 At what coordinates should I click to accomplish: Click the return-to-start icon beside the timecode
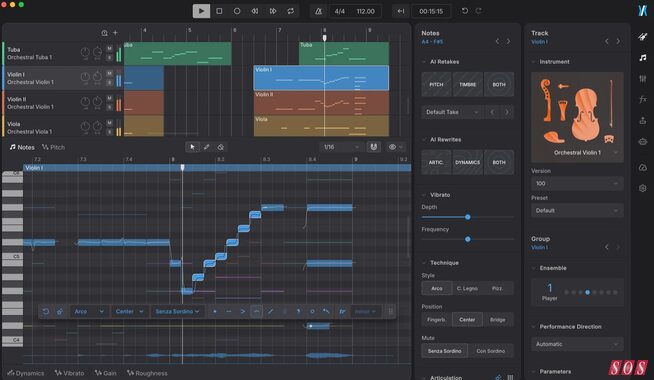pyautogui.click(x=401, y=11)
